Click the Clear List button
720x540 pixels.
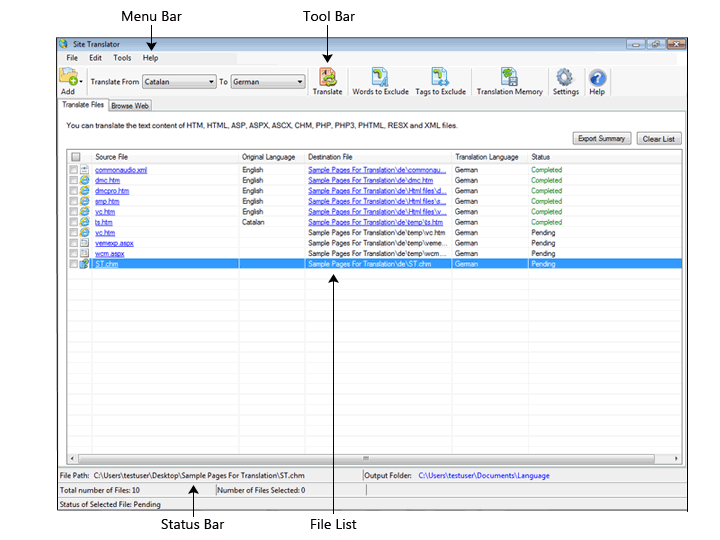[658, 139]
